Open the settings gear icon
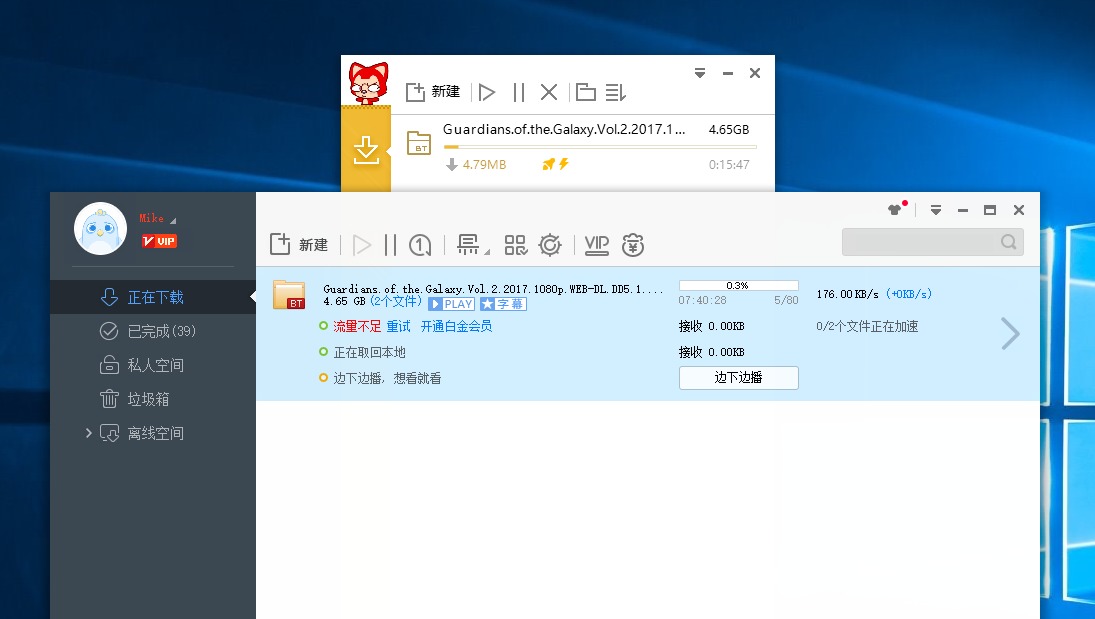Screen dimensions: 1095x619 pyautogui.click(x=550, y=244)
